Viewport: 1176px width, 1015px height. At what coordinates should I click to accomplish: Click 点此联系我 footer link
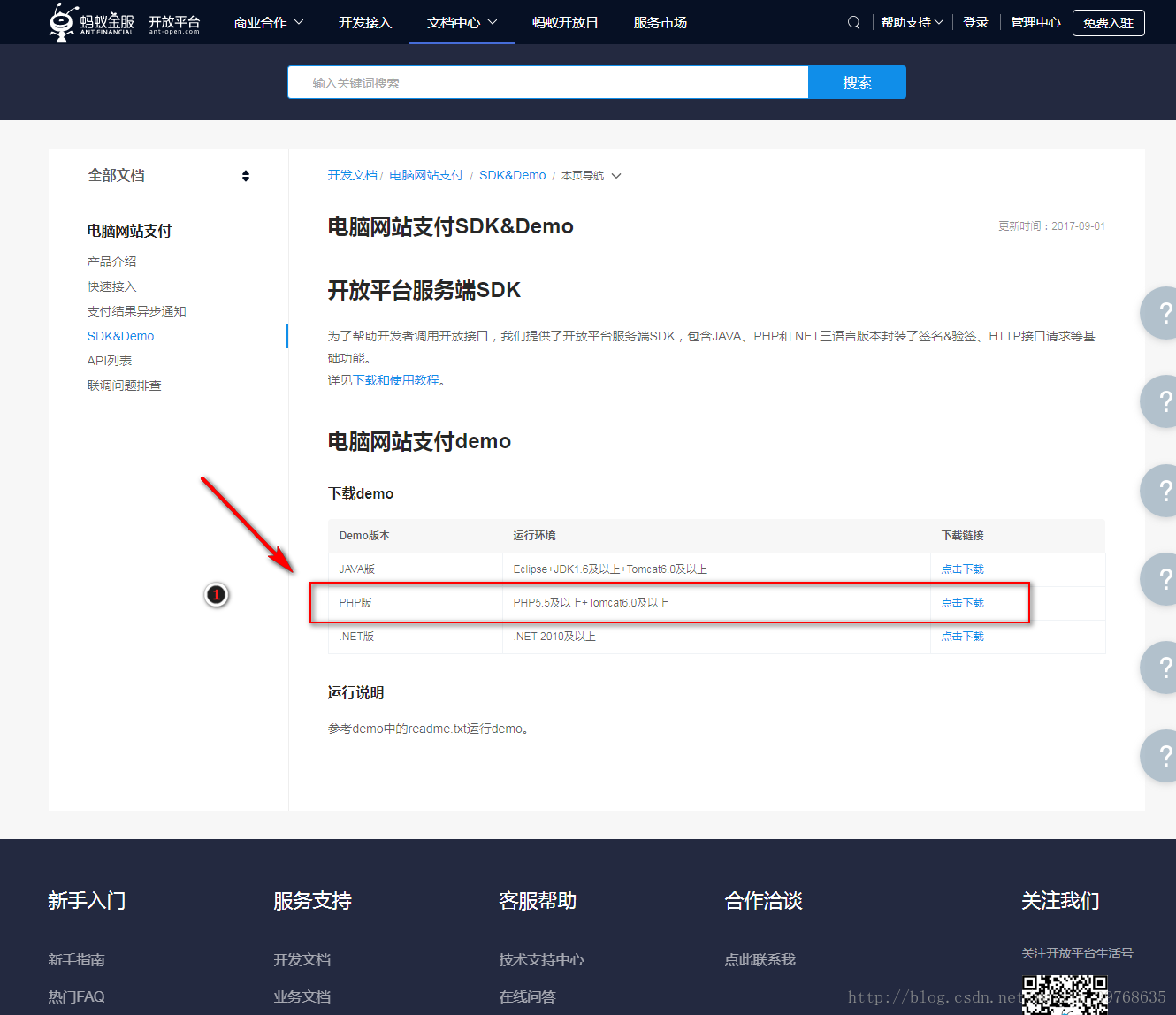coord(760,959)
